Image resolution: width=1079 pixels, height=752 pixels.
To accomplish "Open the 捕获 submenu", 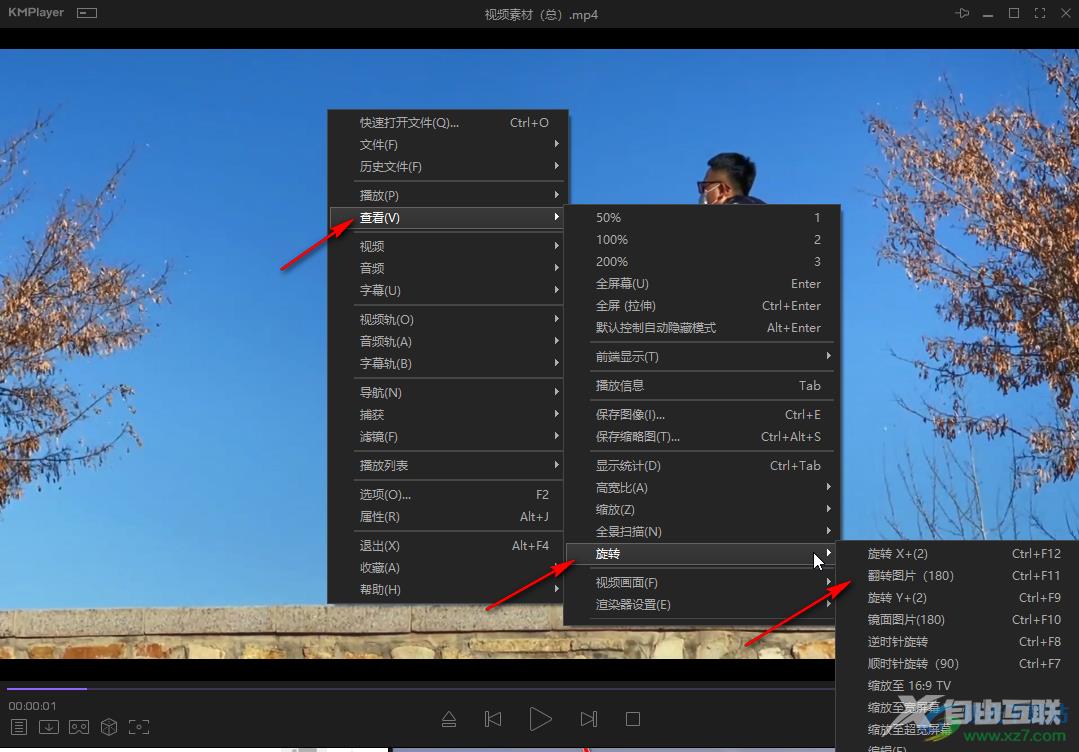I will tap(446, 414).
